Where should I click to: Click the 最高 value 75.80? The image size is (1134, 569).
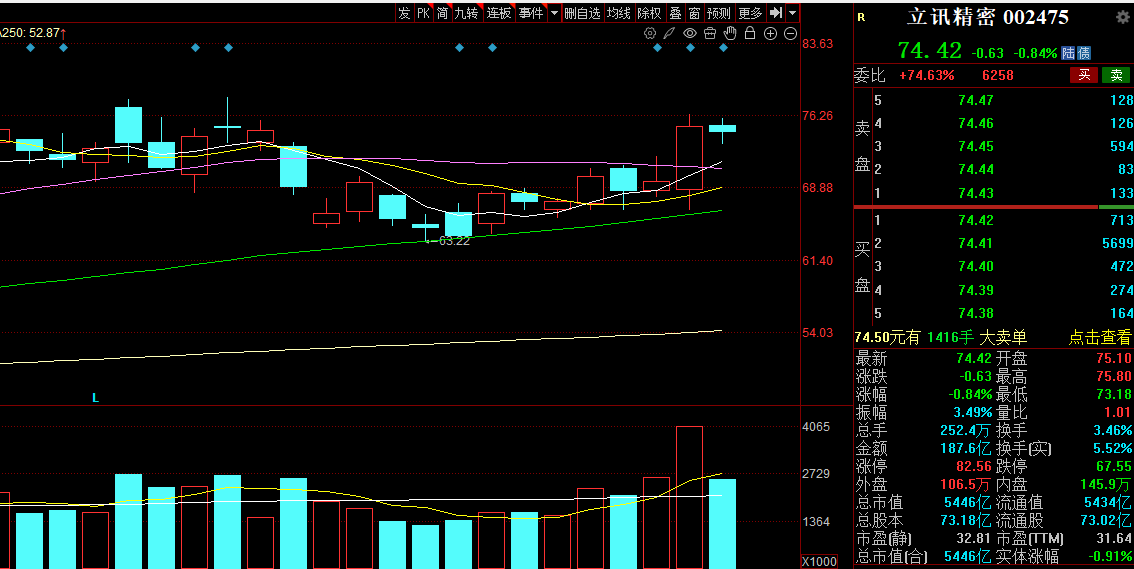(1114, 377)
